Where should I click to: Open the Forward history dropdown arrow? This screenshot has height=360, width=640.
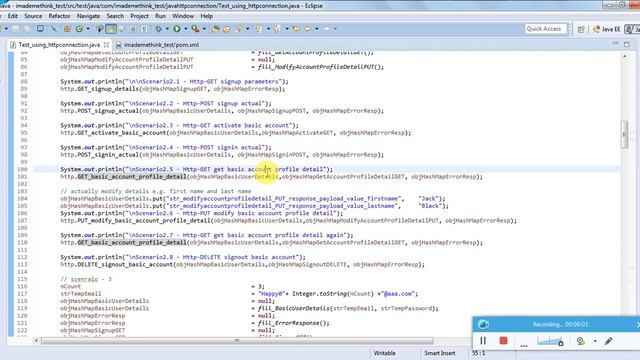(336, 29)
